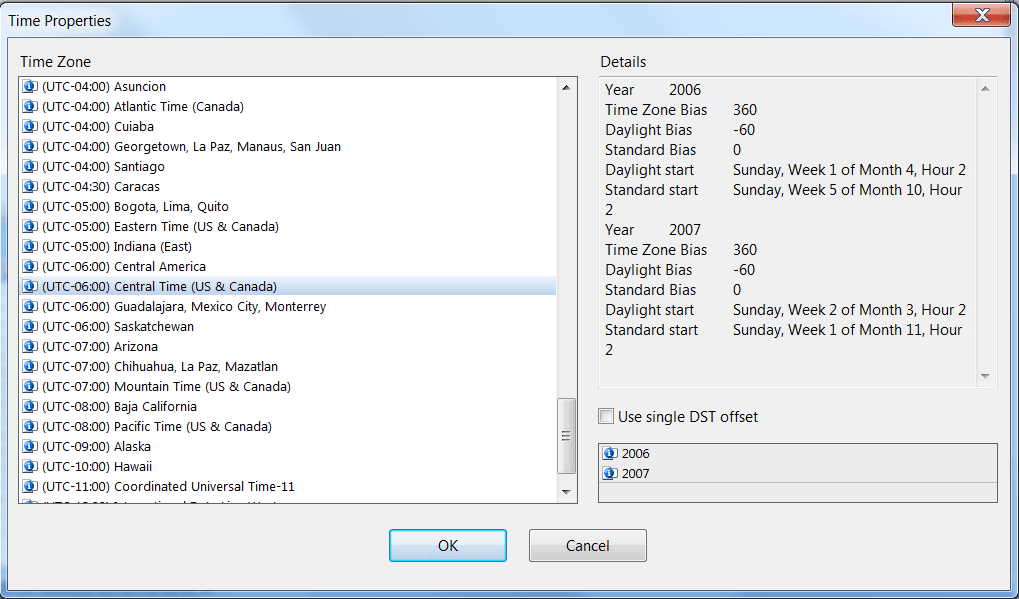
Task: Click the up arrow on the Details scrollbar
Action: pyautogui.click(x=985, y=89)
